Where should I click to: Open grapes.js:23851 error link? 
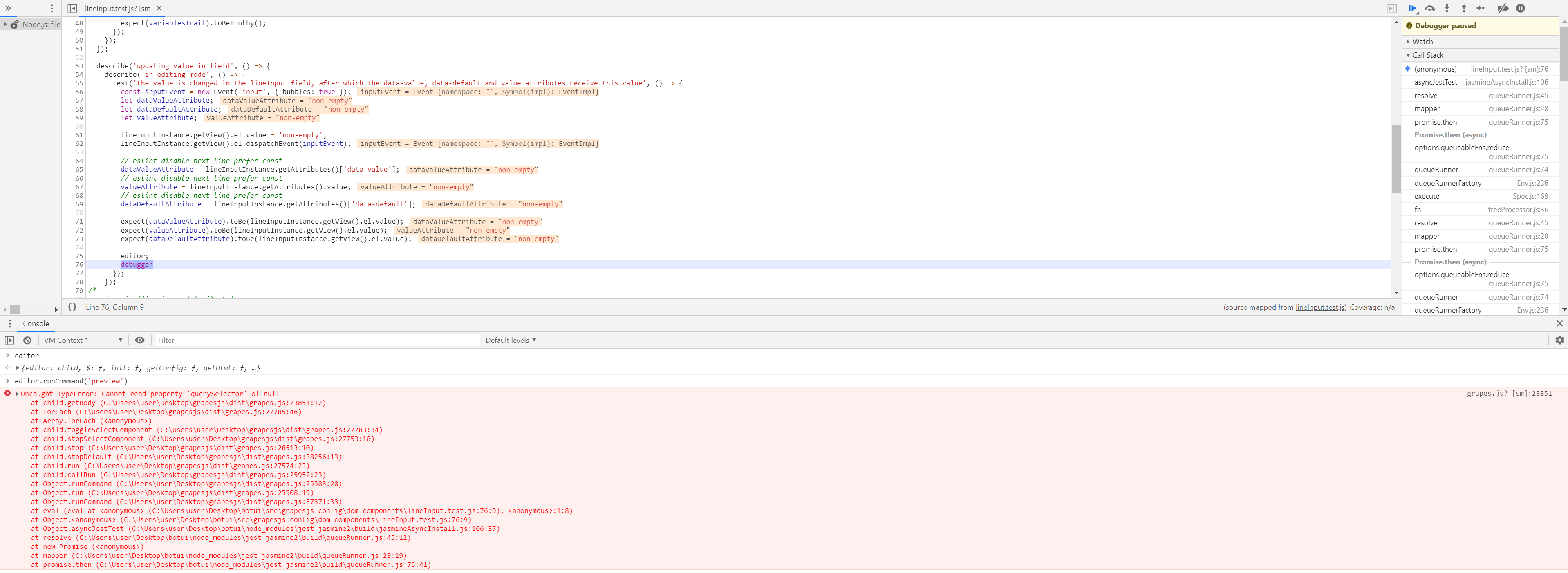1510,393
